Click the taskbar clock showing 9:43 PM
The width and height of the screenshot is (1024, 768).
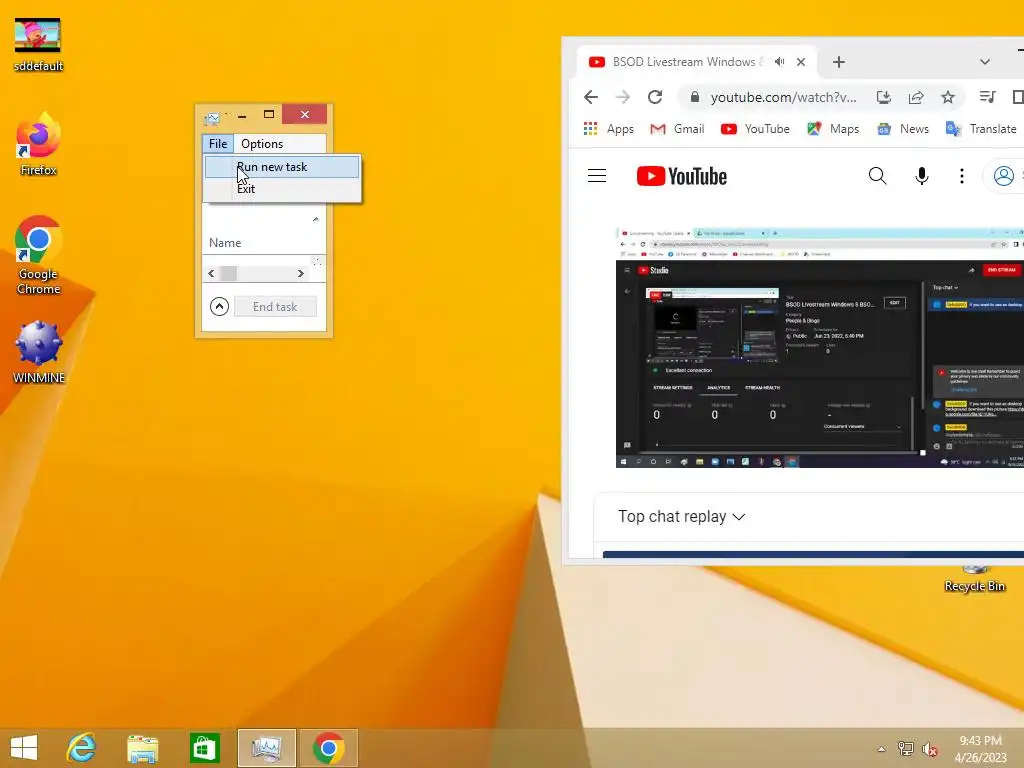point(981,749)
